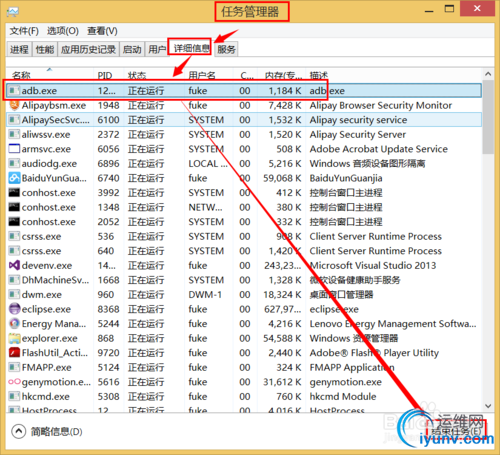The width and height of the screenshot is (500, 455).
Task: Click the dwm.exe process icon
Action: (14, 294)
